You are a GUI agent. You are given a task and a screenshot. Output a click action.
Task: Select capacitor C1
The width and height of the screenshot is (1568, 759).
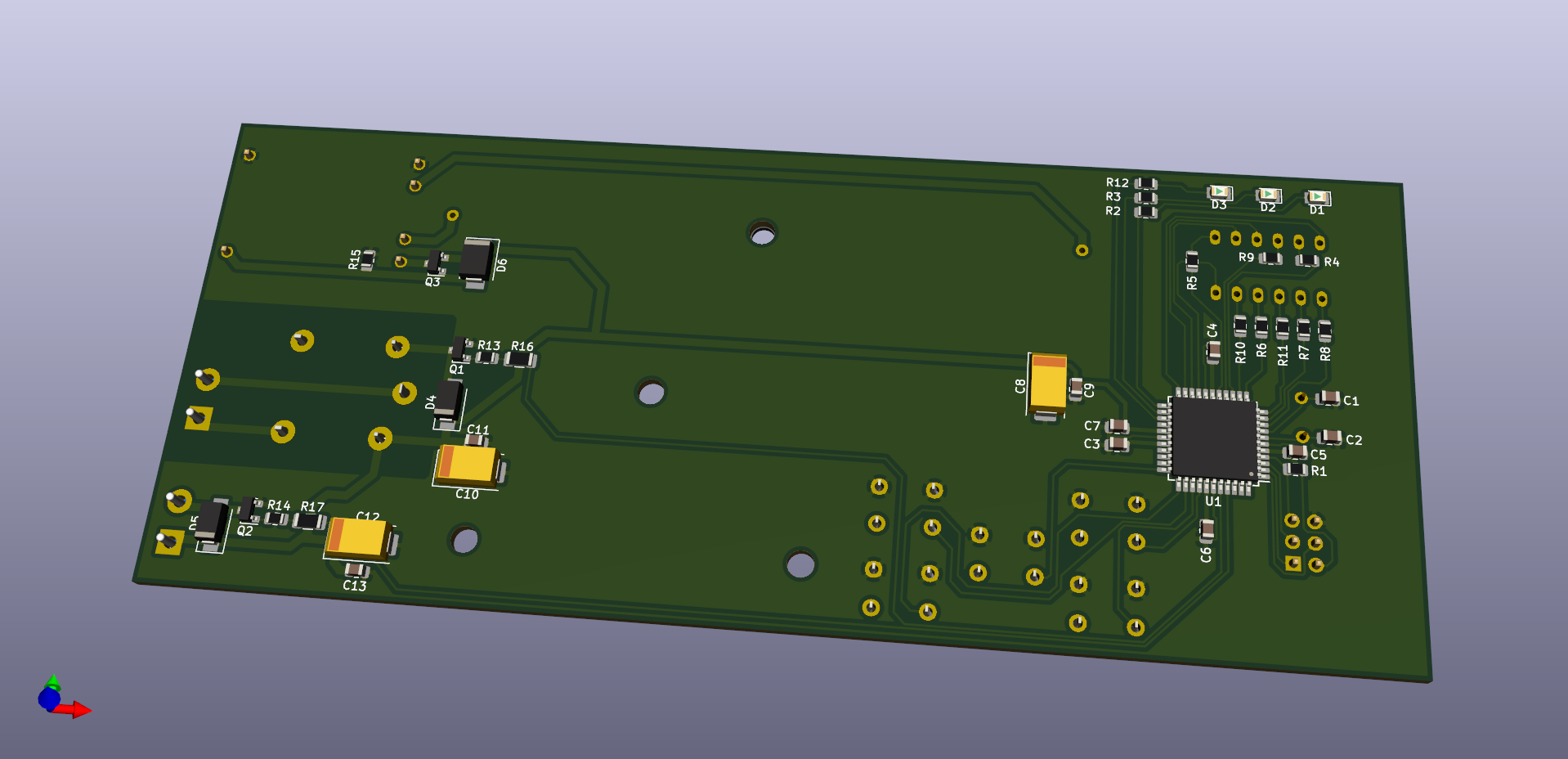(x=1328, y=398)
